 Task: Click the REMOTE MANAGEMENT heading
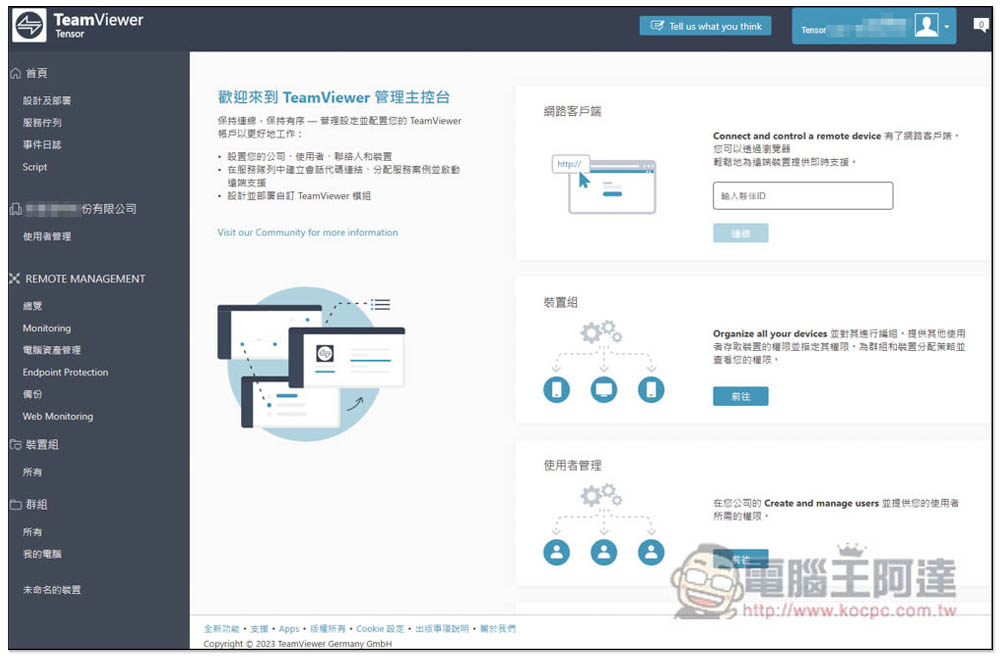pyautogui.click(x=85, y=279)
